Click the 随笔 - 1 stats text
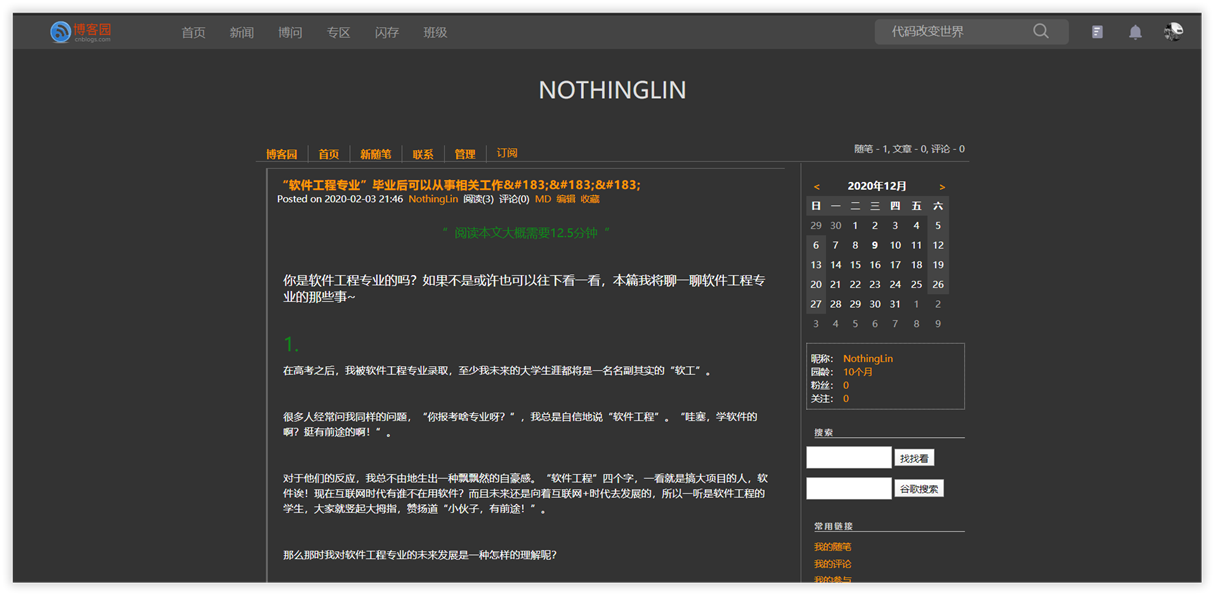 [871, 149]
